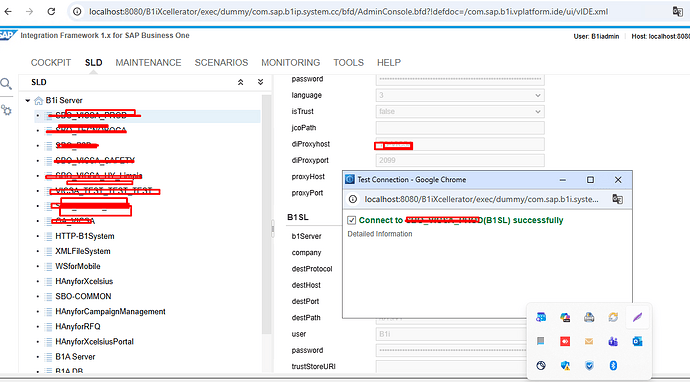The image size is (690, 382).
Task: Click the diProxyport field showing 2099
Action: tap(460, 161)
